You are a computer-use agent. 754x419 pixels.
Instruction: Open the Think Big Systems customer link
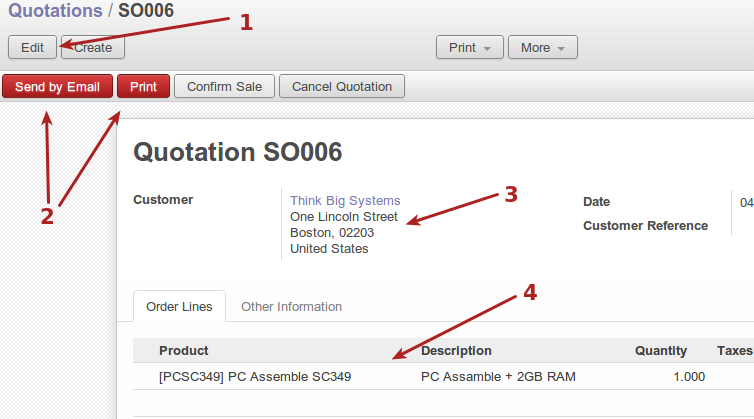(x=345, y=201)
